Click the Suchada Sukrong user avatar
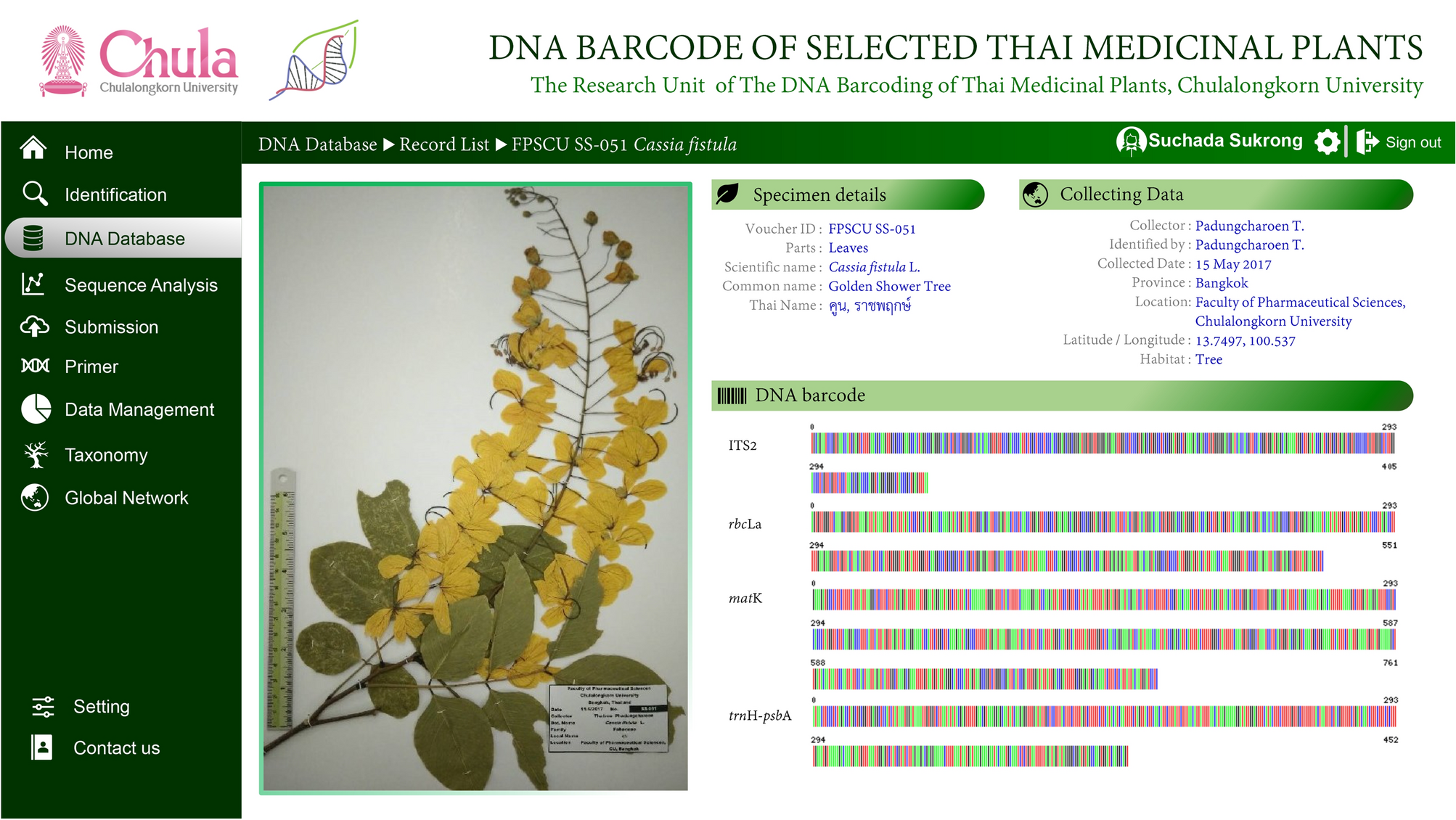The width and height of the screenshot is (1456, 820). [1130, 142]
